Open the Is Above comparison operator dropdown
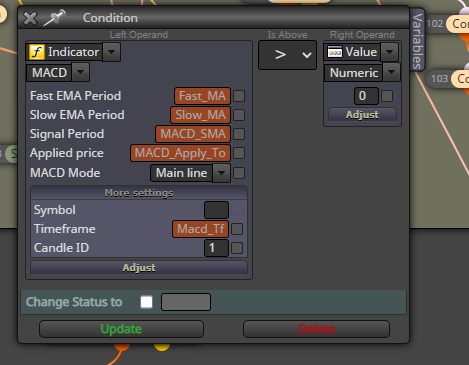Screen dimensions: 469x365 tap(287, 55)
